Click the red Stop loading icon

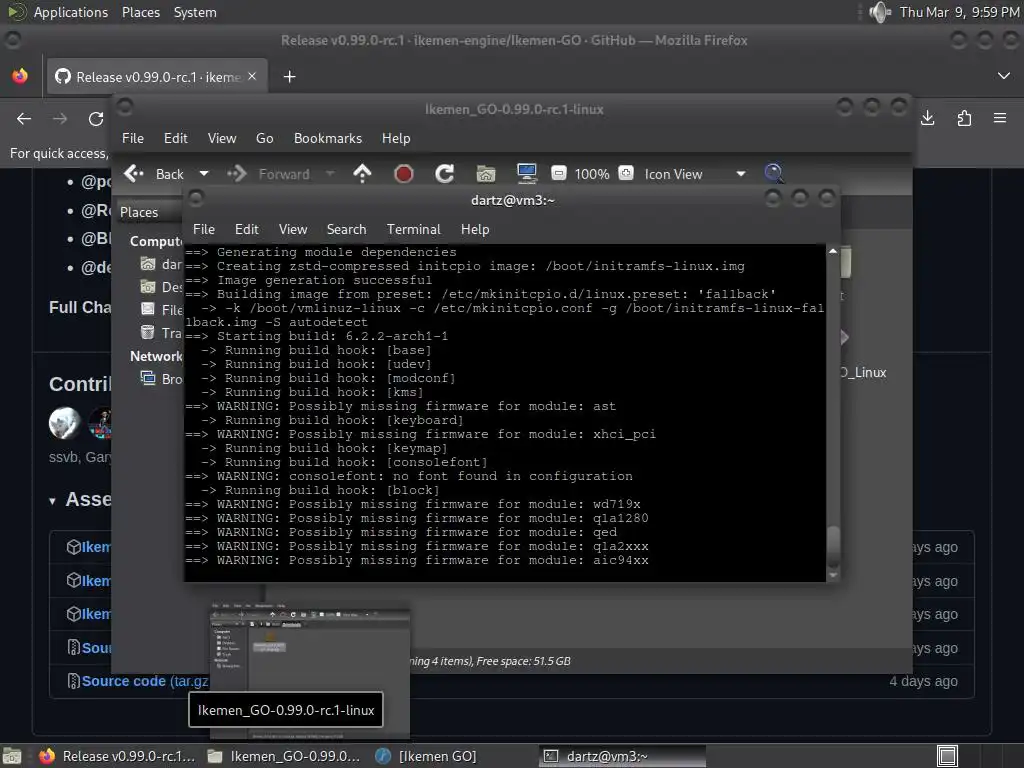click(404, 174)
